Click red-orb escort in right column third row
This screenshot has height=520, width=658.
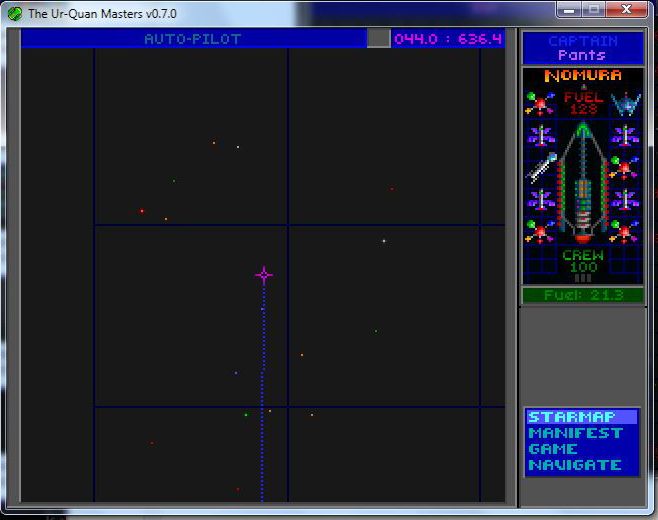pos(624,167)
